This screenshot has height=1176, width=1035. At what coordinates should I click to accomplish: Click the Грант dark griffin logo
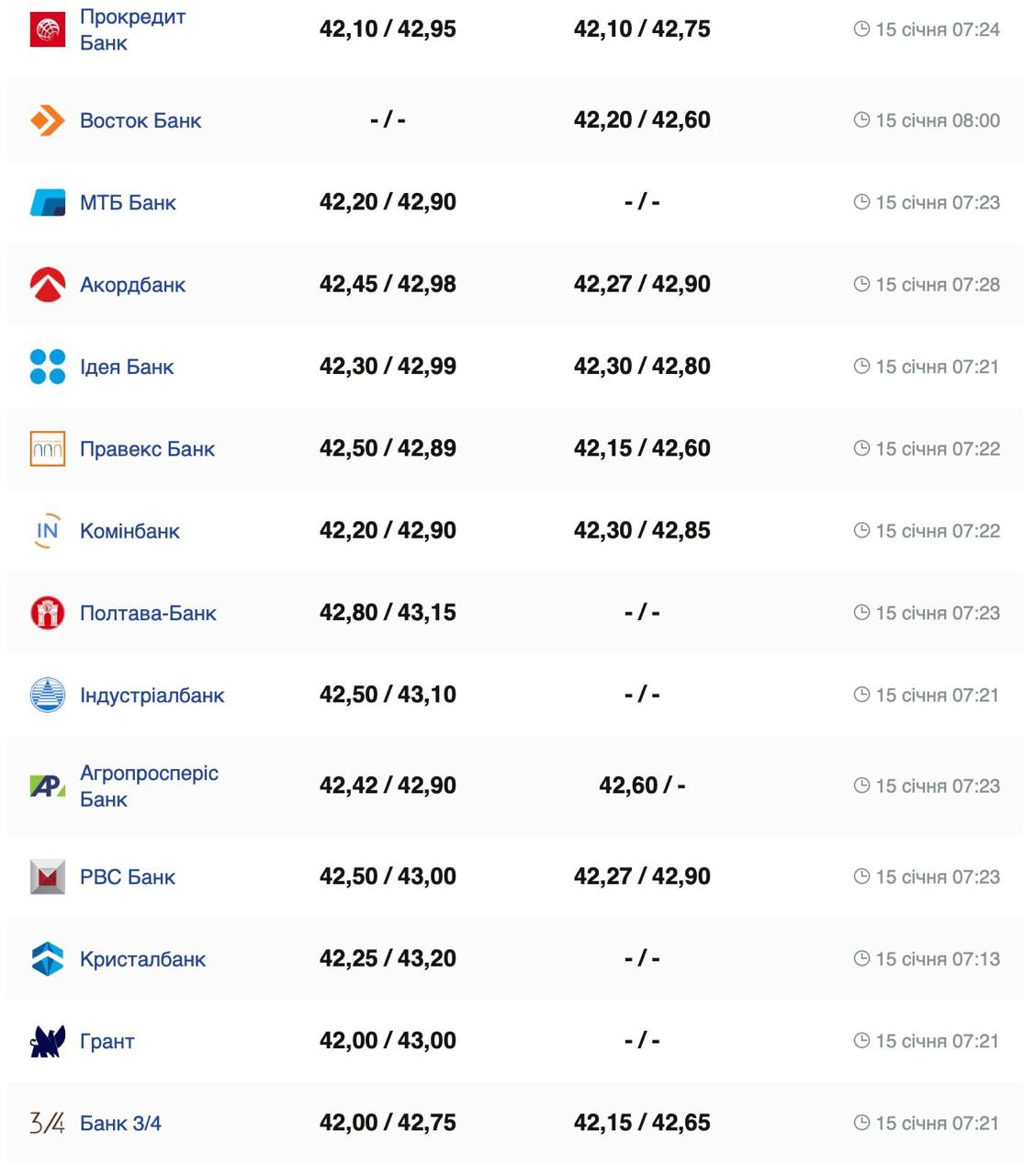click(48, 1041)
